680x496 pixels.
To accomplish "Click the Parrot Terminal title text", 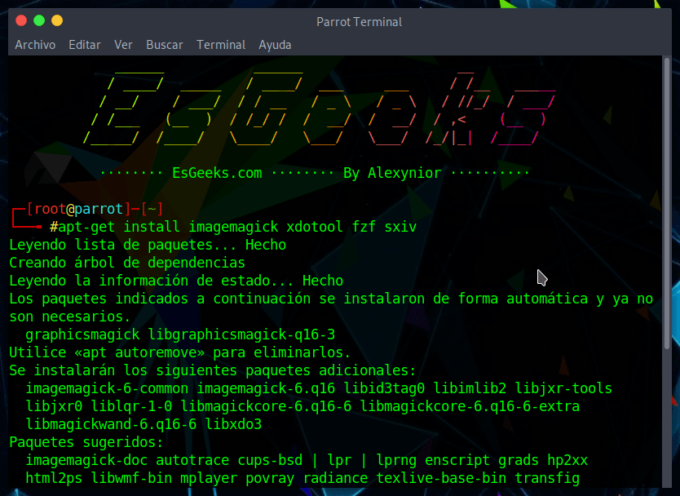I will [359, 22].
